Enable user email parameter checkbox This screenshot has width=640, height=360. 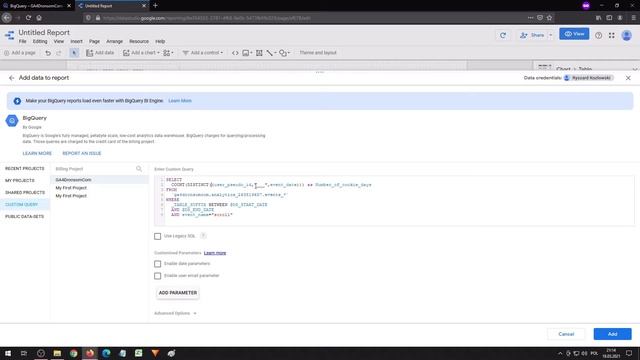click(158, 276)
